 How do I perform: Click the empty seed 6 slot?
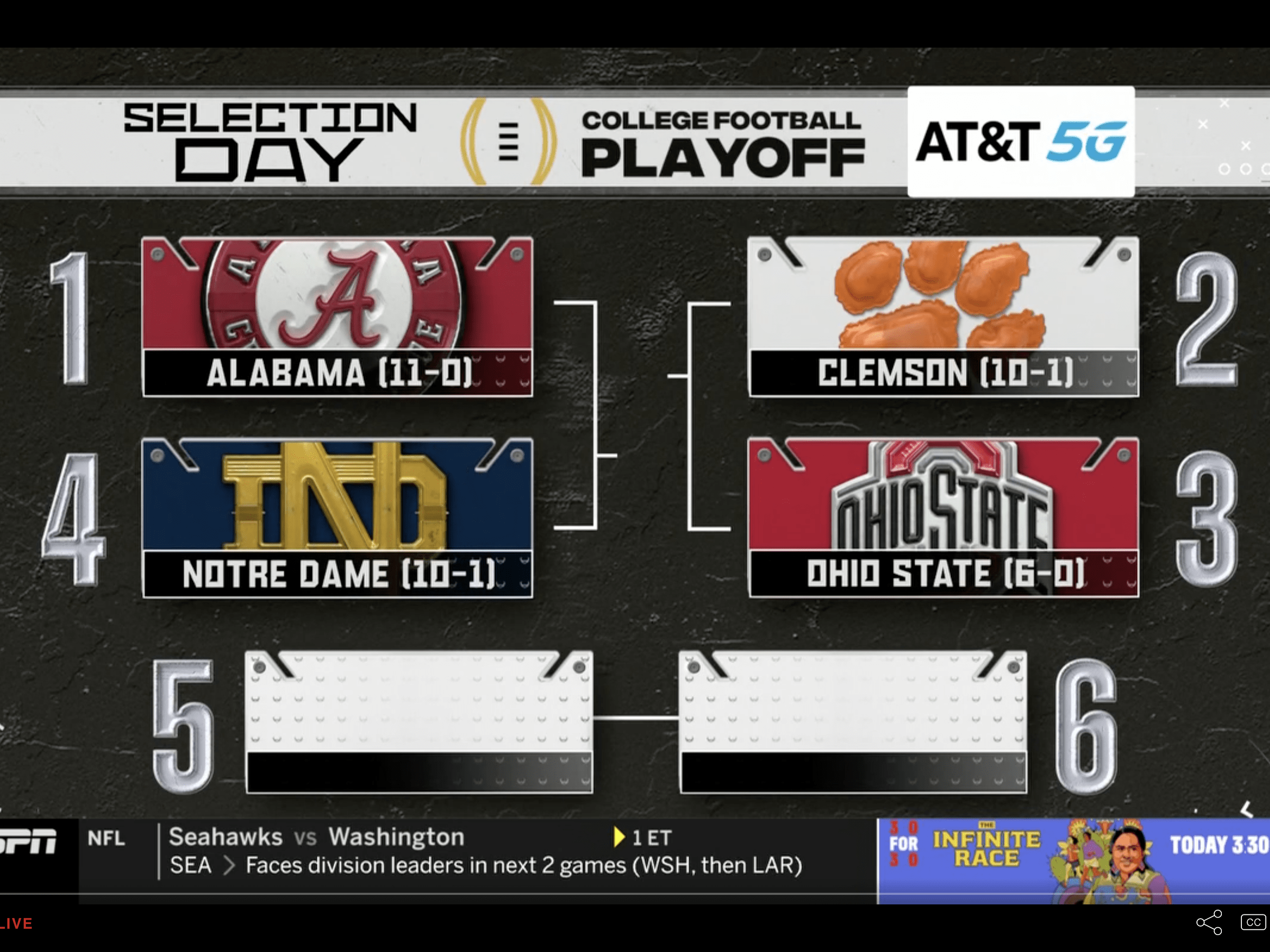point(853,722)
